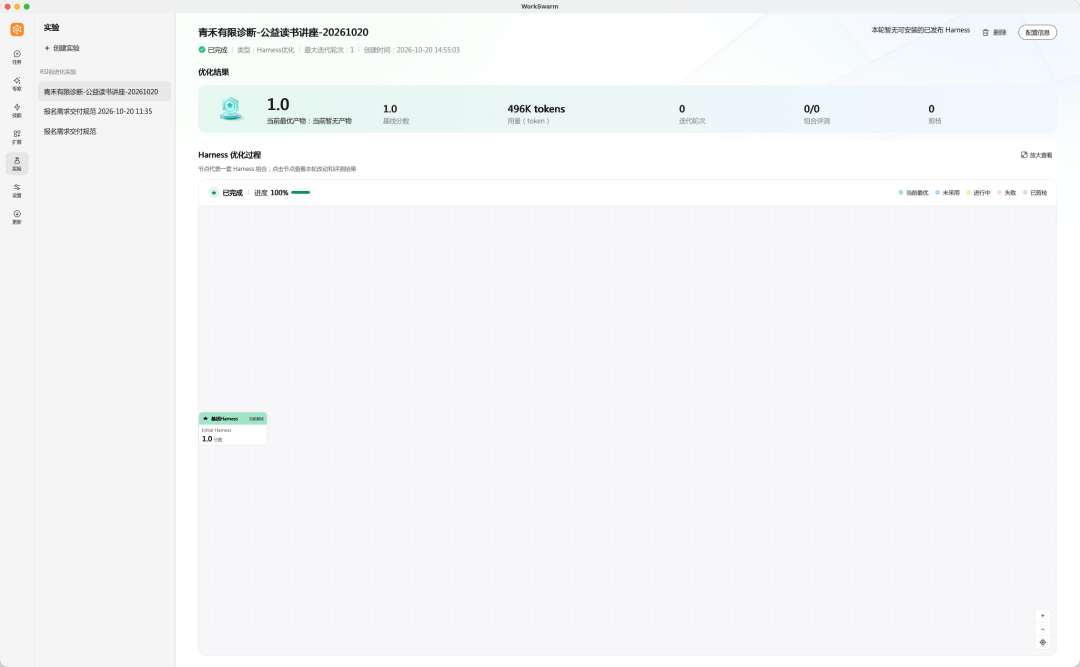The image size is (1080, 667).
Task: Click the gray 已剪枝 legend label
Action: click(x=1038, y=193)
